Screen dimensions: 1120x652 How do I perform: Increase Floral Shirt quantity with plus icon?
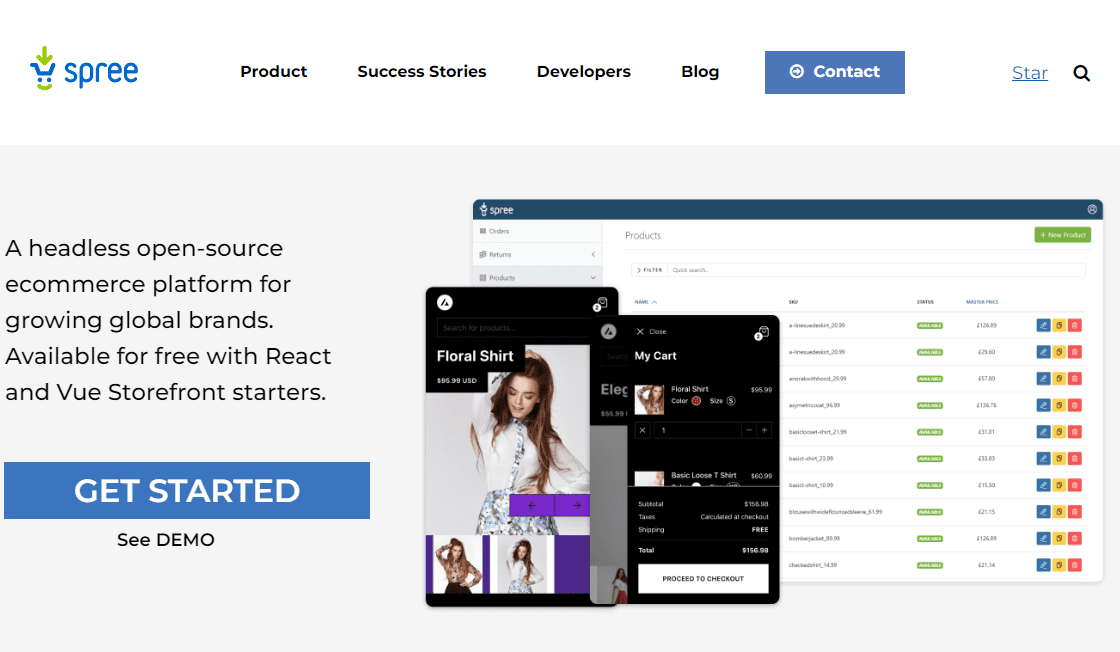click(764, 430)
